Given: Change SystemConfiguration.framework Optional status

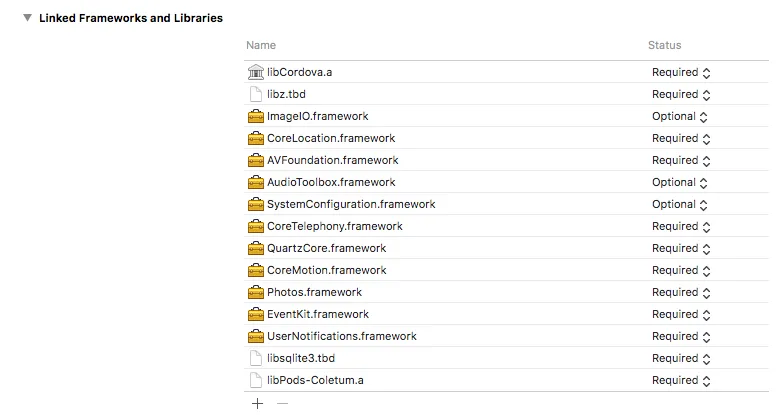Looking at the screenshot, I should point(680,205).
